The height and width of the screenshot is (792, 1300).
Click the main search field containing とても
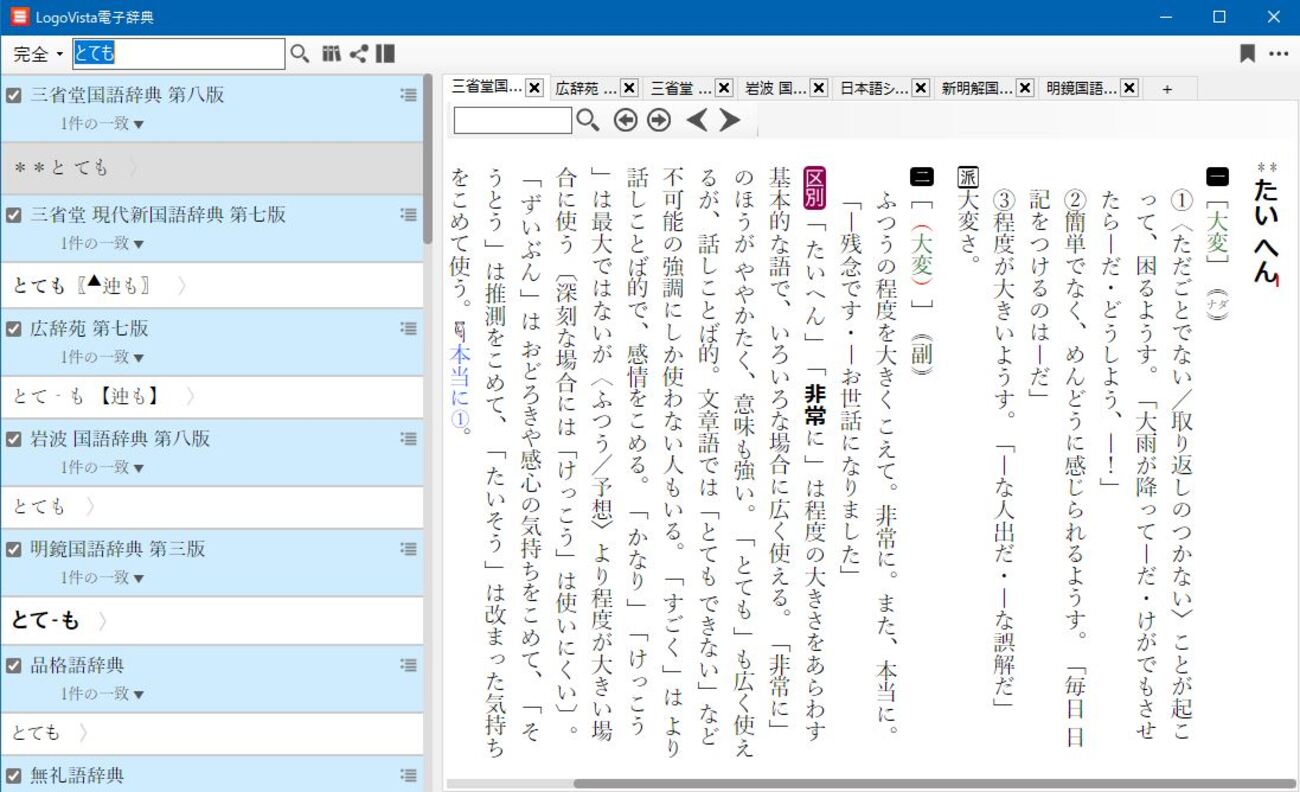178,54
